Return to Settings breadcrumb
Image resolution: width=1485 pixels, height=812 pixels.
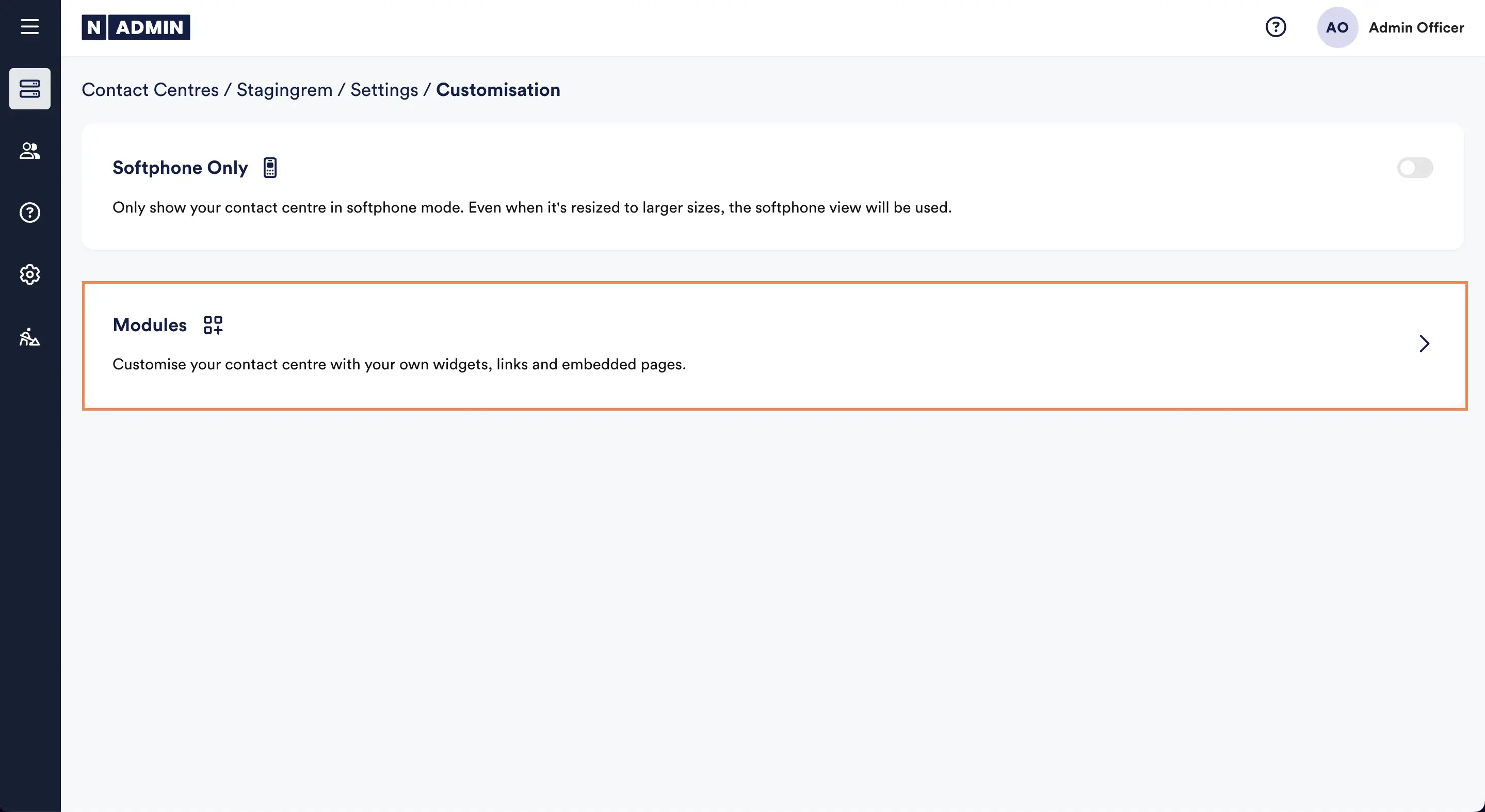[x=384, y=90]
